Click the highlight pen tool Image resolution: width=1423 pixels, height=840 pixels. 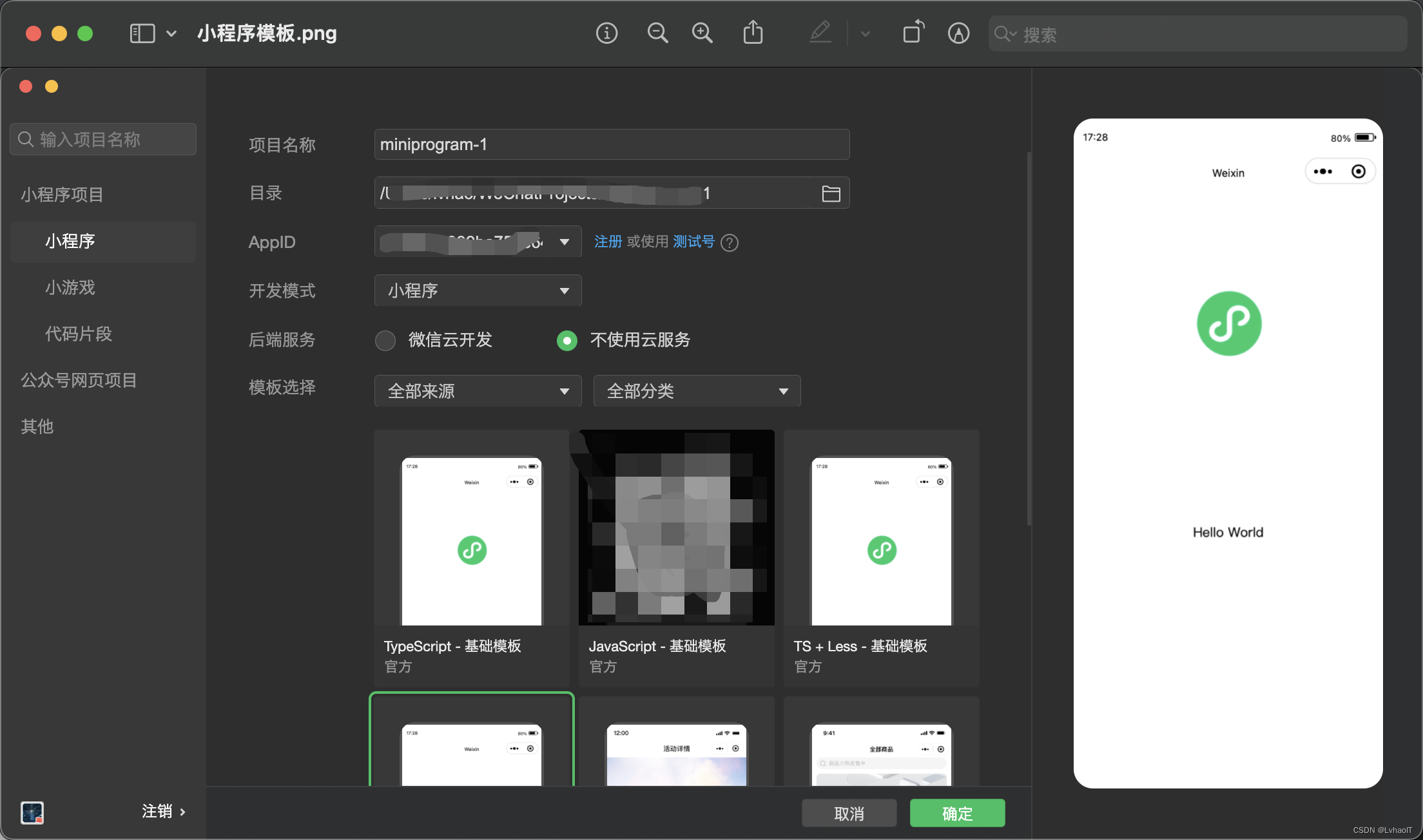pos(820,32)
